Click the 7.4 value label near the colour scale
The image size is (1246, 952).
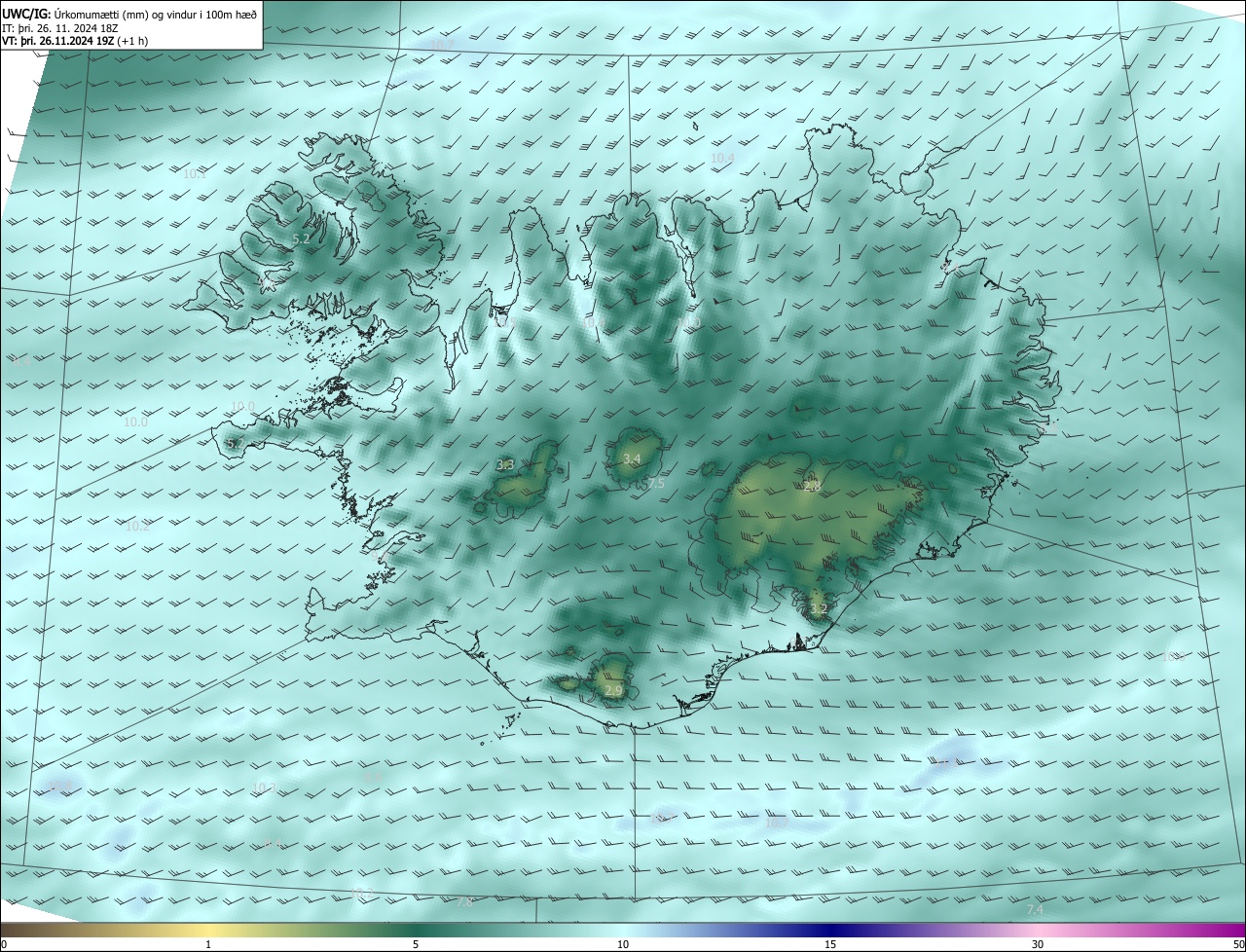pos(1035,910)
